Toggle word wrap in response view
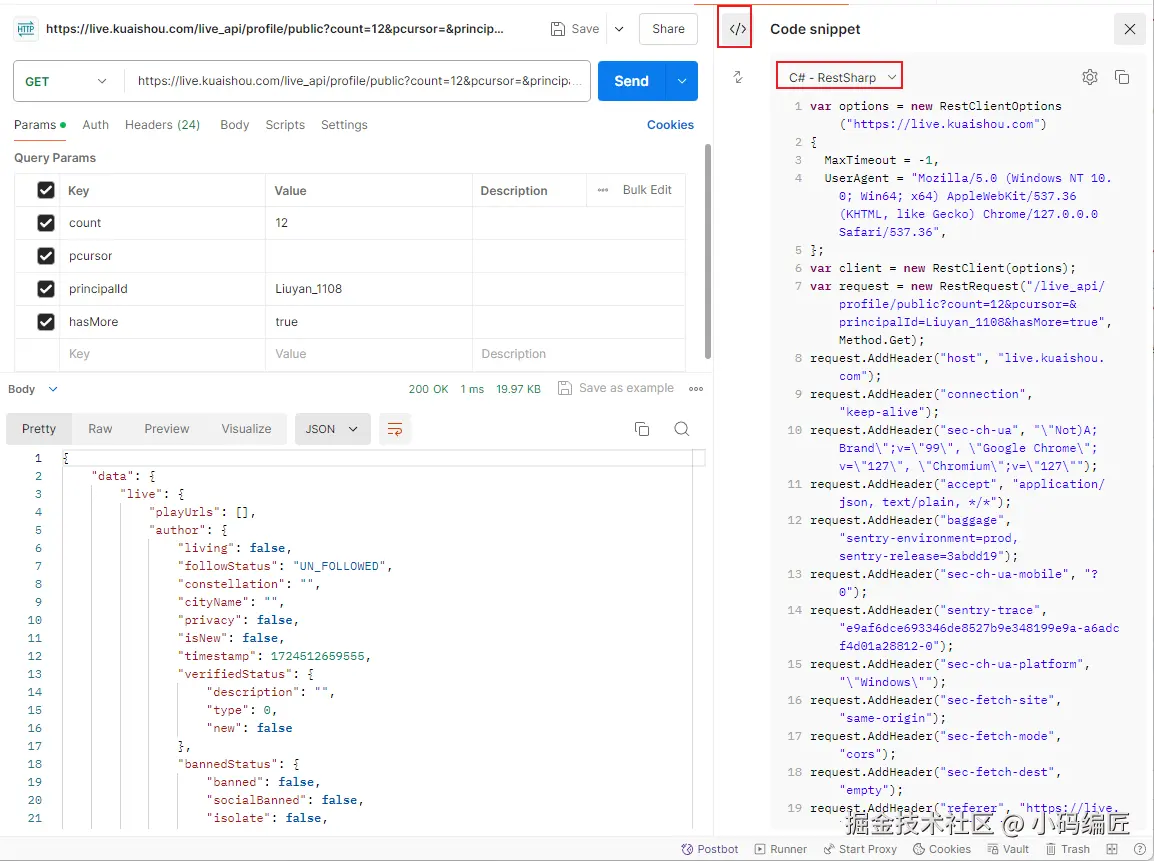The width and height of the screenshot is (1154, 861). tap(394, 429)
